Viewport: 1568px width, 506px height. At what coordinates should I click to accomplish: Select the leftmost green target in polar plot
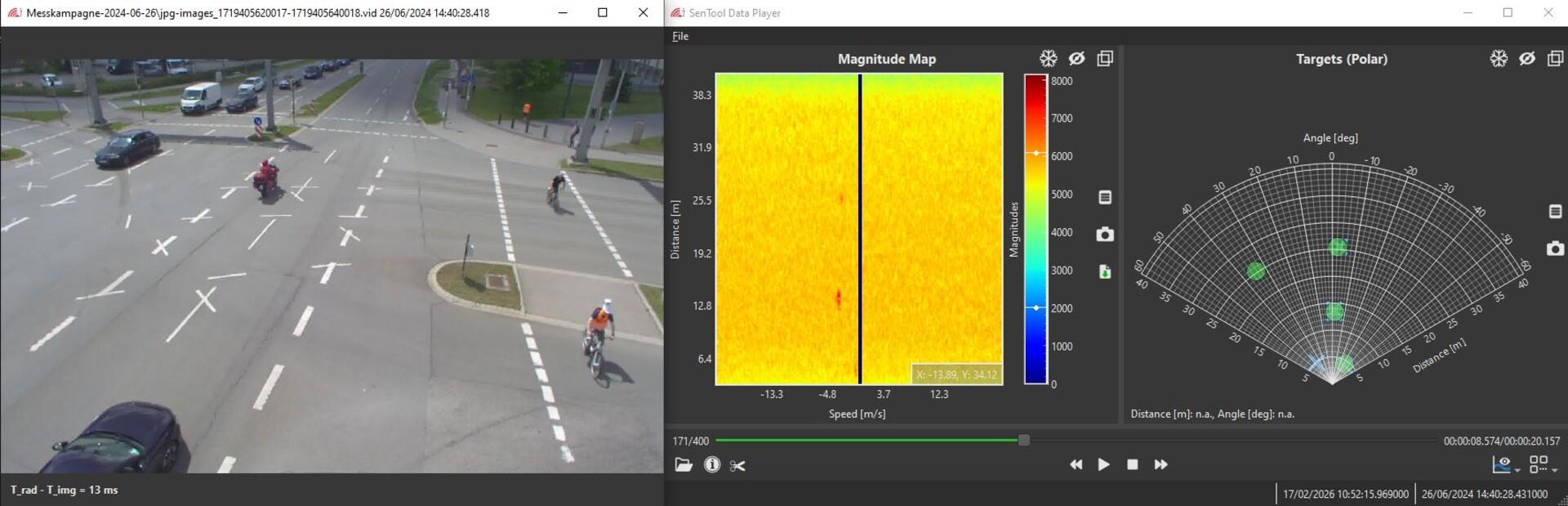pos(1256,271)
